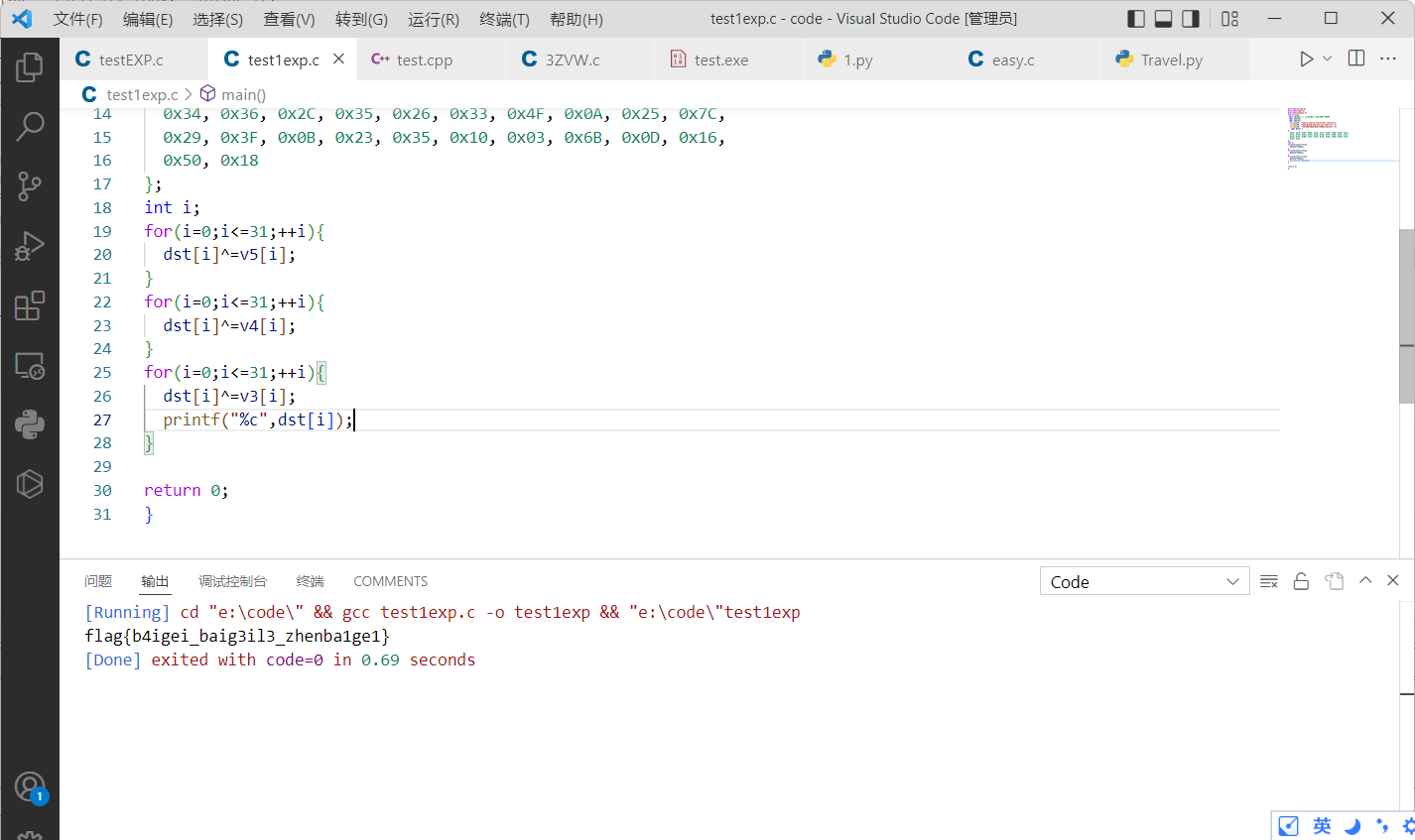Show the 问题 panel tab
The image size is (1415, 840).
pos(98,581)
